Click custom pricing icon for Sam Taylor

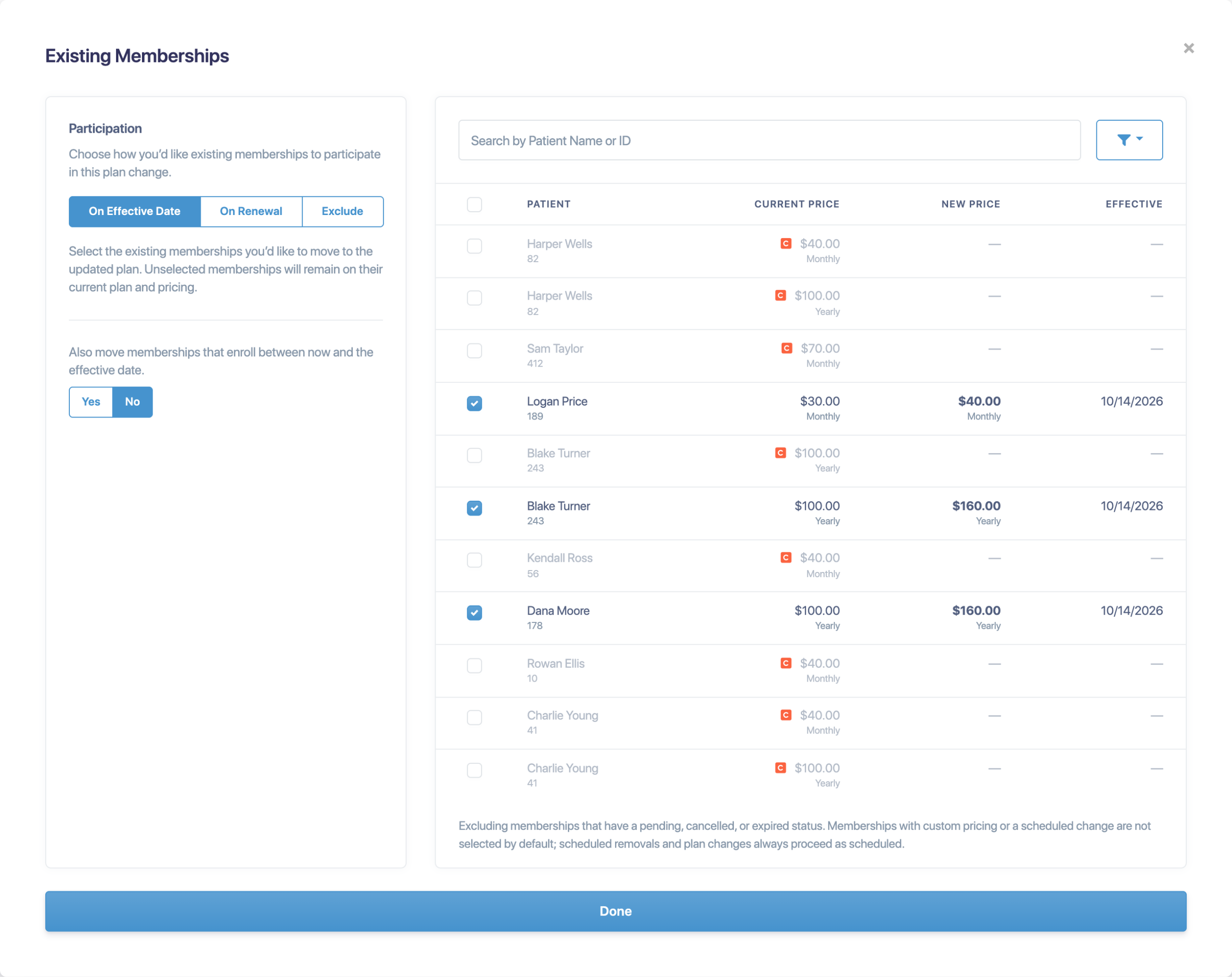click(786, 348)
